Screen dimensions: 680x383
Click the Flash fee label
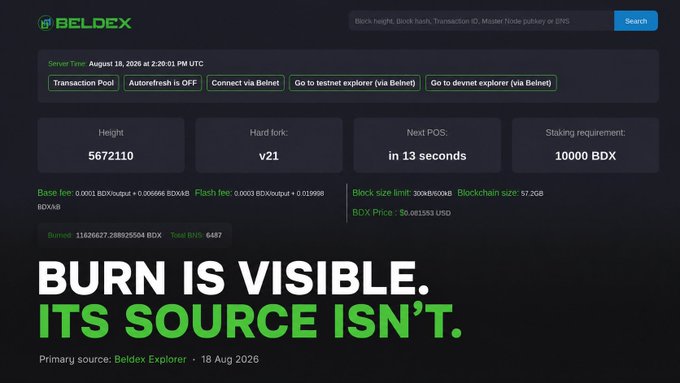coord(213,193)
